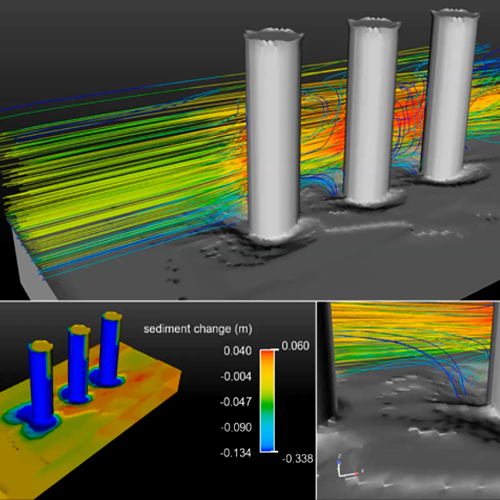Click the 0.060 maximum legend value
The height and width of the screenshot is (500, 500).
(295, 346)
